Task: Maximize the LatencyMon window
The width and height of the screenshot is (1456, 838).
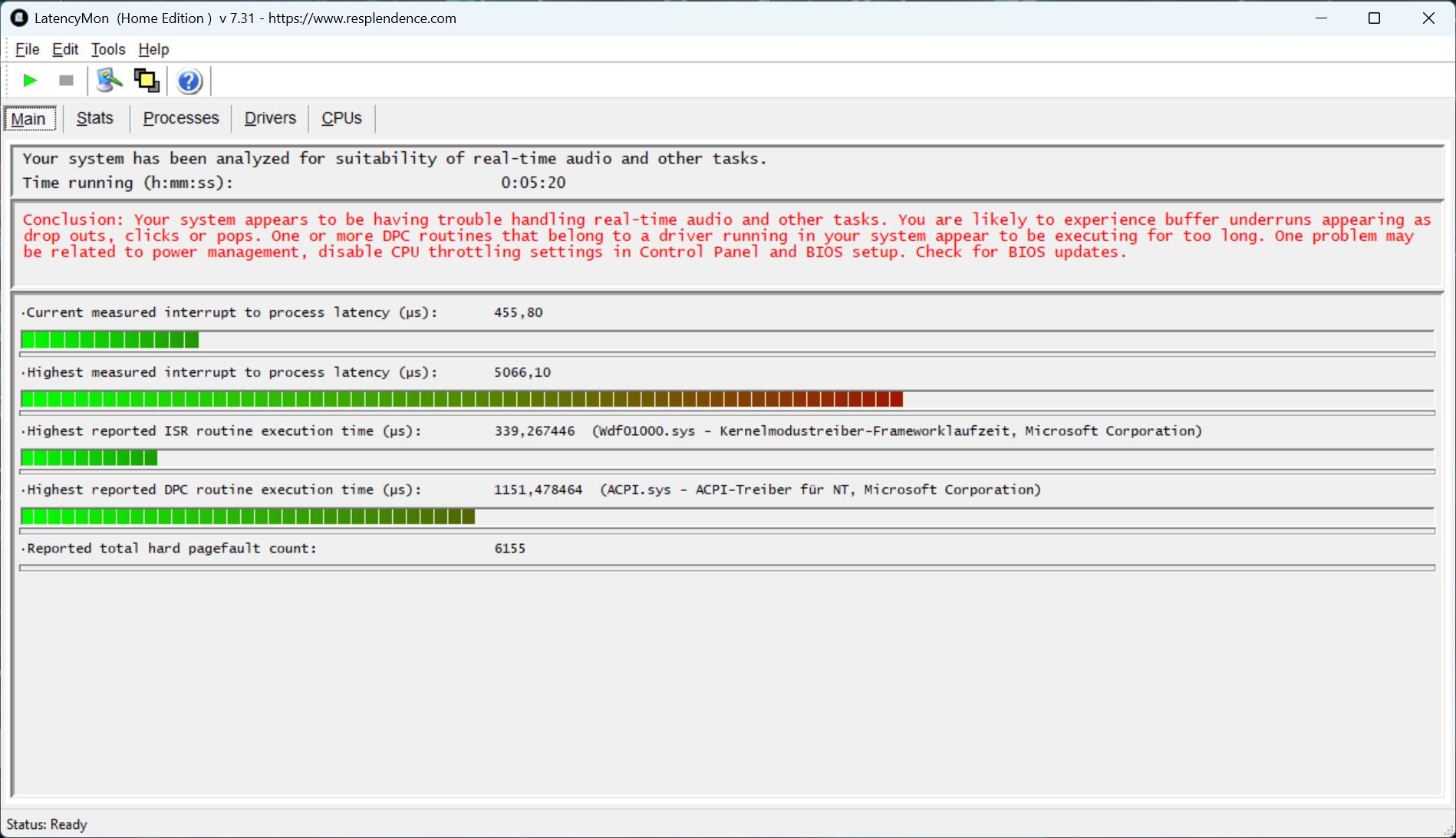Action: click(1374, 18)
